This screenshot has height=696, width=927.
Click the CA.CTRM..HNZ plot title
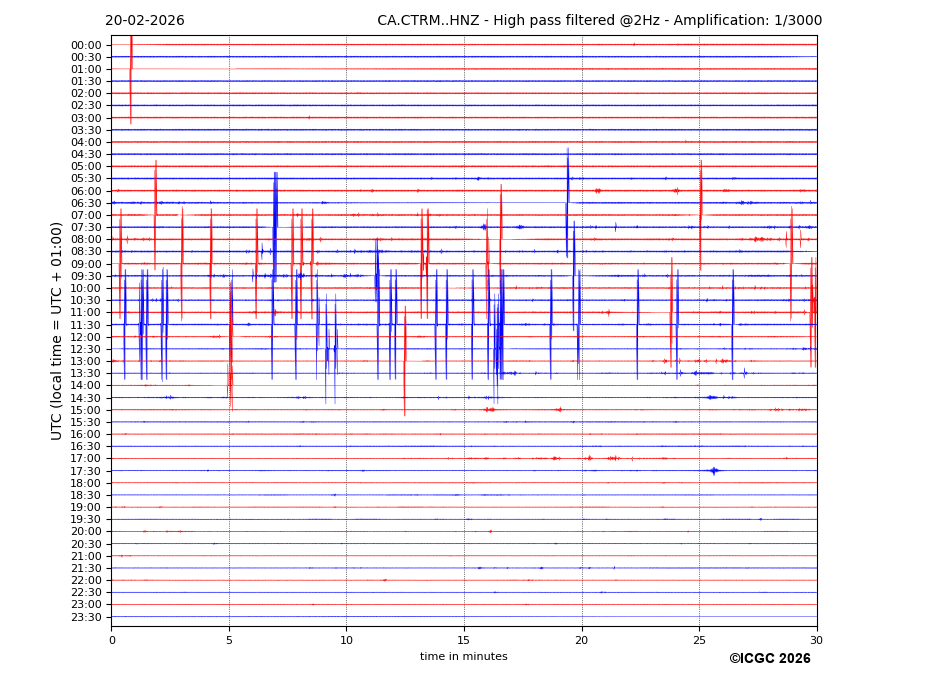(x=599, y=21)
